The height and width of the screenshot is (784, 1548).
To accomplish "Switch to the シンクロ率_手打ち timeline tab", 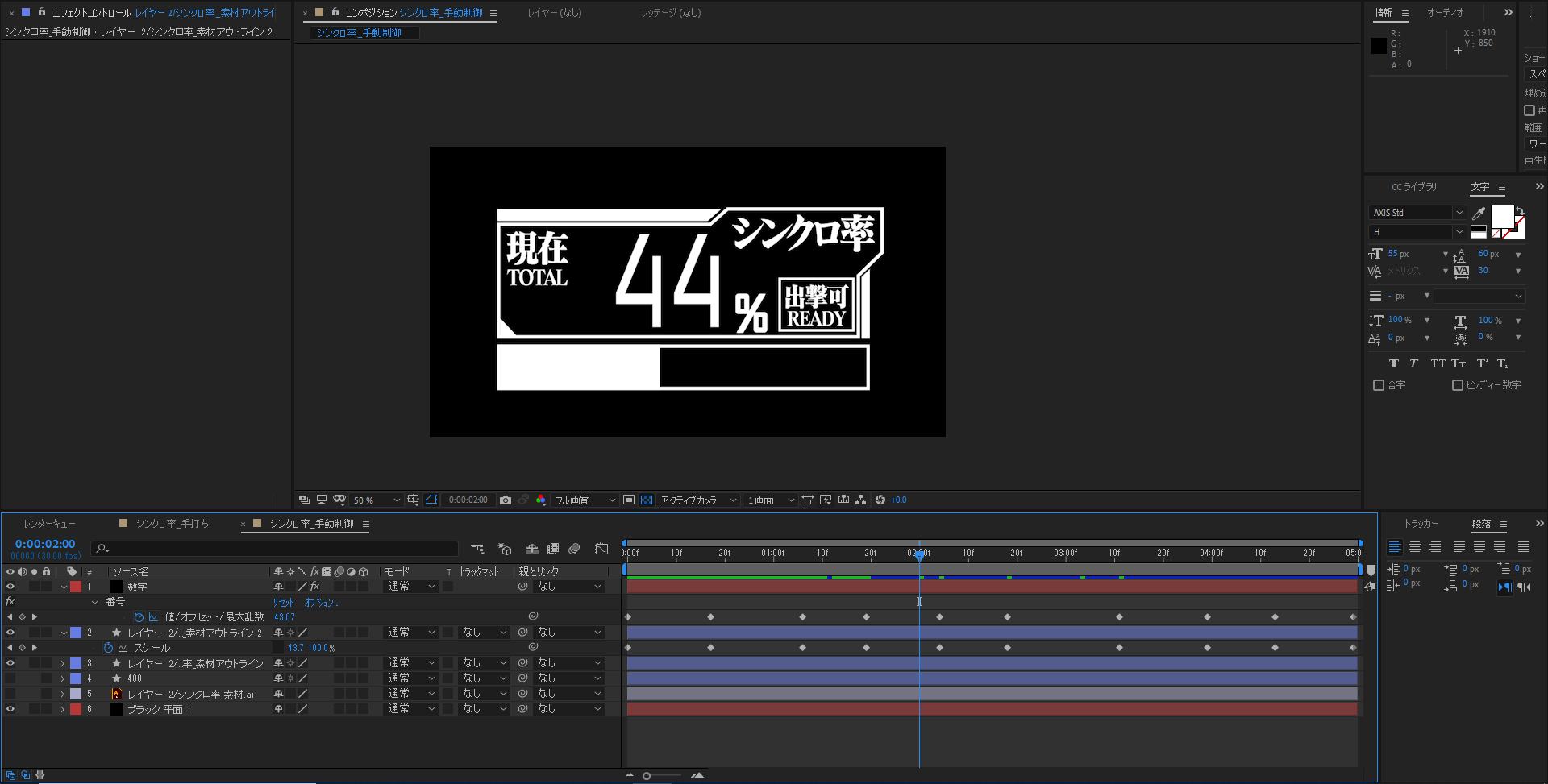I will tap(172, 524).
